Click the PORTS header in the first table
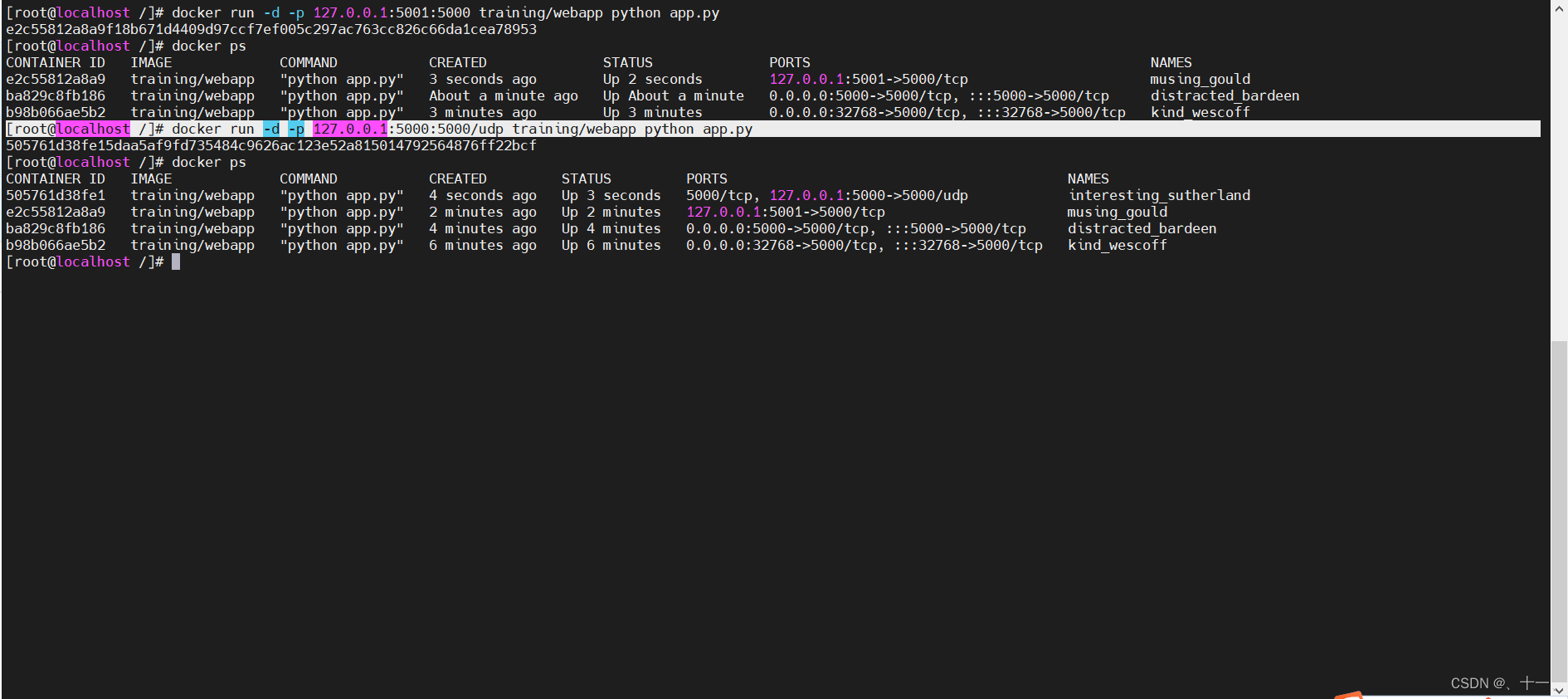The image size is (1568, 699). 790,62
